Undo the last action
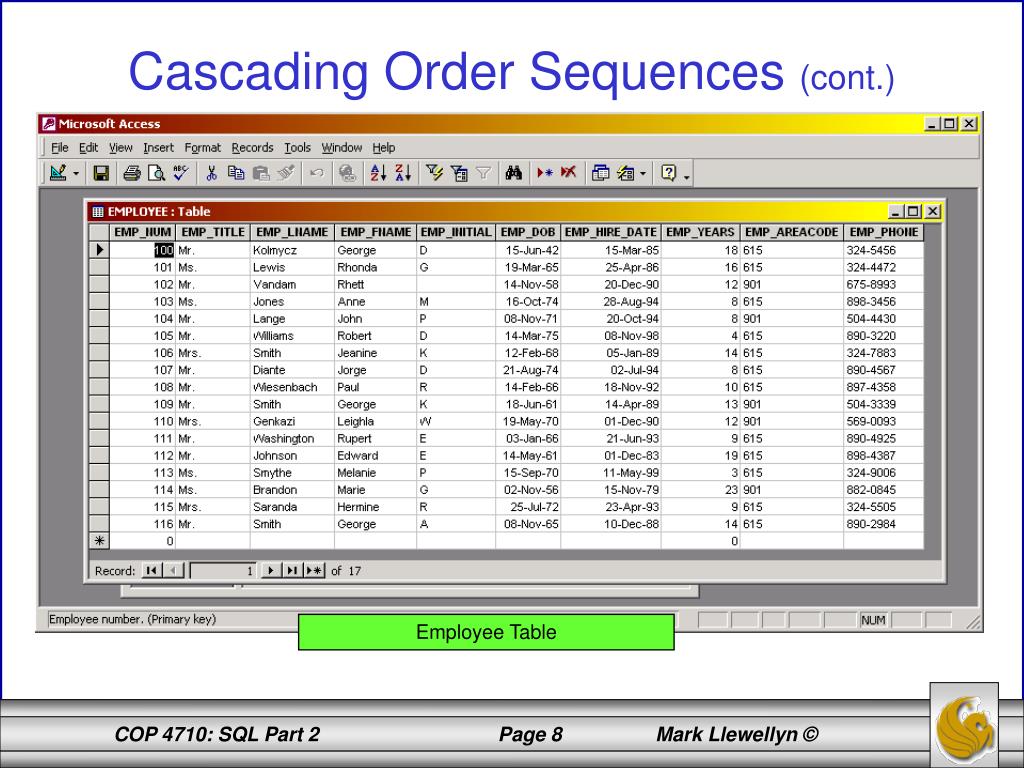The width and height of the screenshot is (1024, 768). (317, 173)
